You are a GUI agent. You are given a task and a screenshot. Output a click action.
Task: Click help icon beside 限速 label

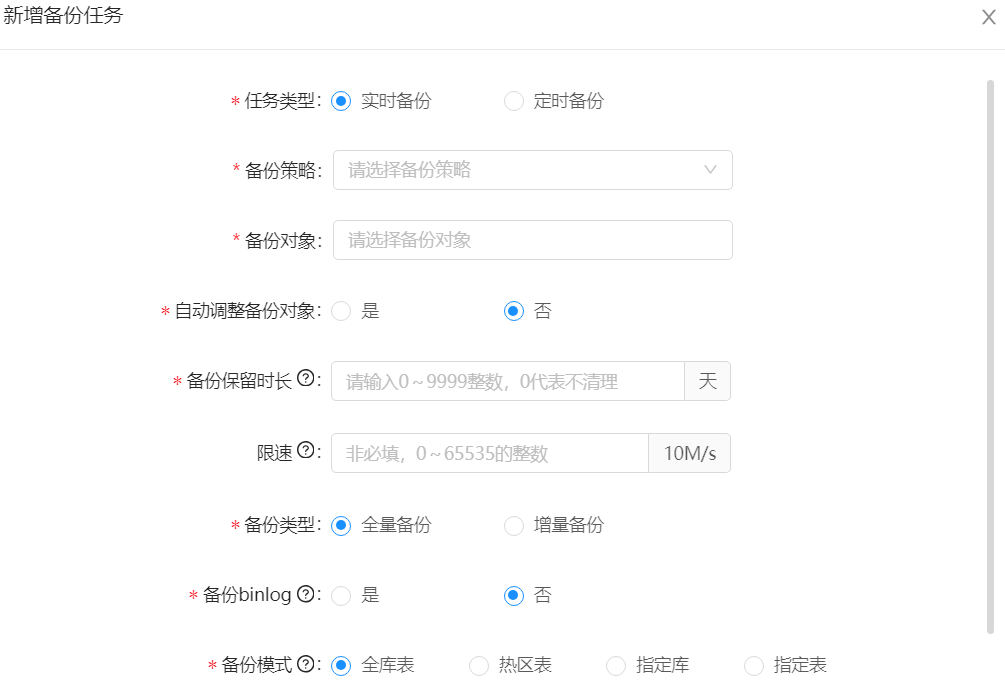(306, 451)
